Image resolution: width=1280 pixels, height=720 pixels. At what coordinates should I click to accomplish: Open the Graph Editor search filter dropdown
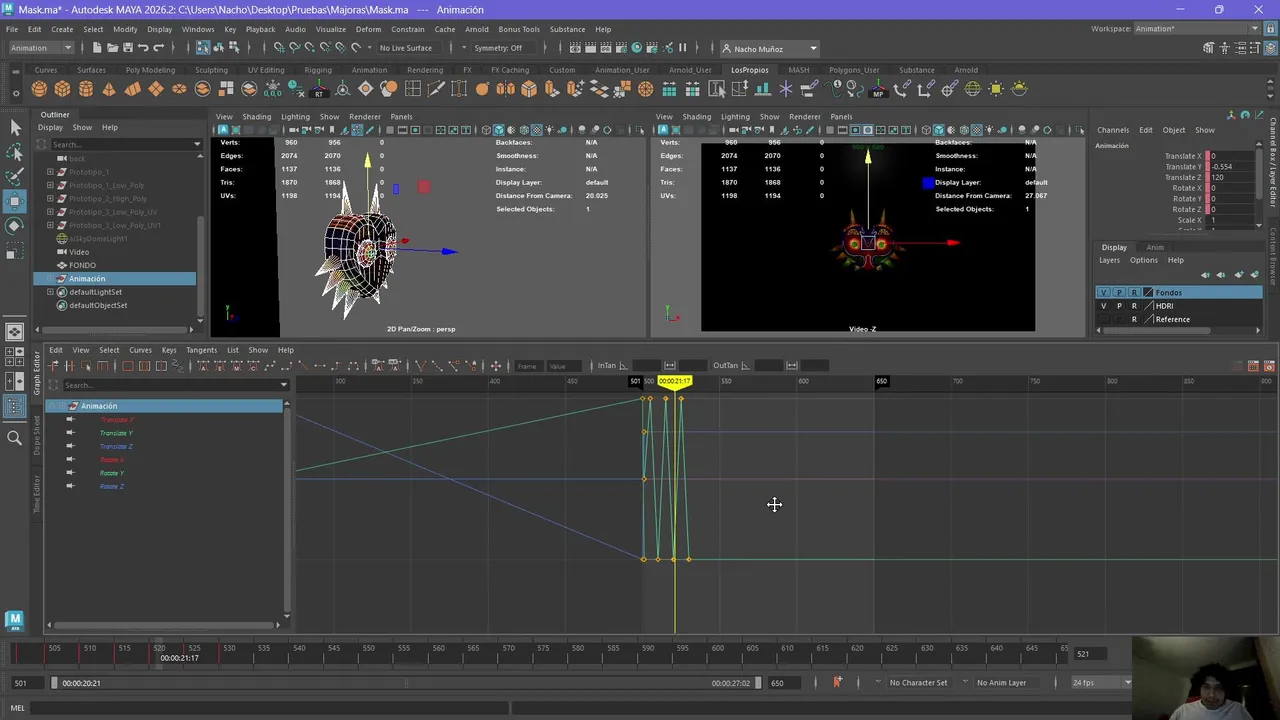point(284,385)
